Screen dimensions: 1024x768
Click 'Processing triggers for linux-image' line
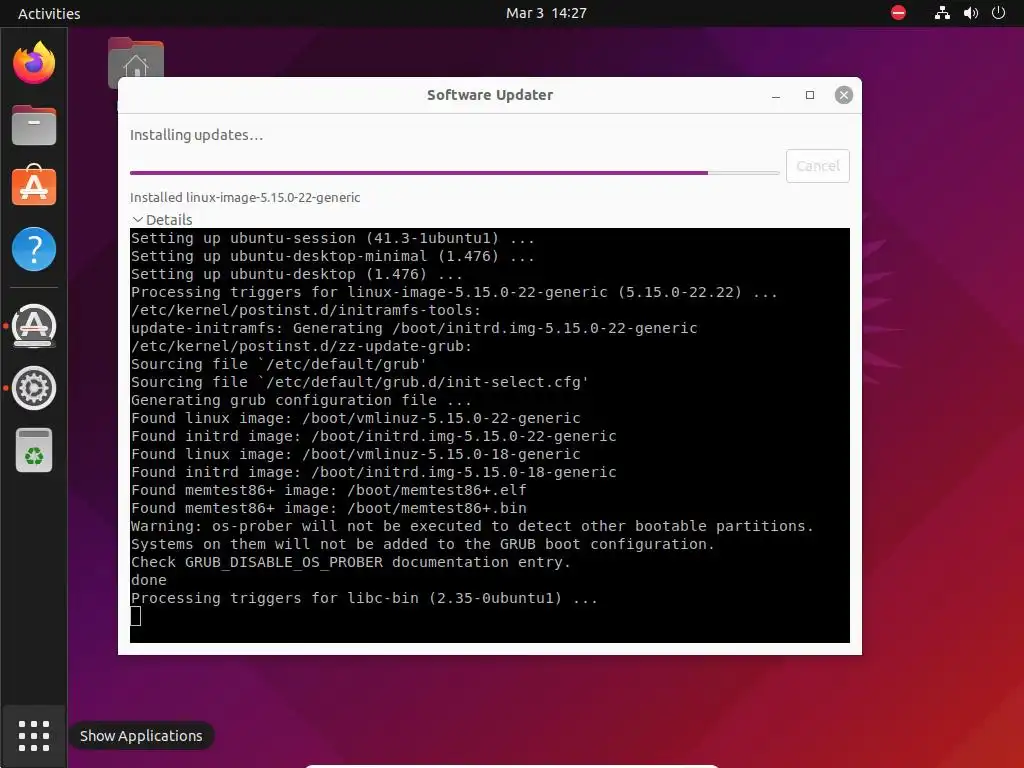click(454, 292)
